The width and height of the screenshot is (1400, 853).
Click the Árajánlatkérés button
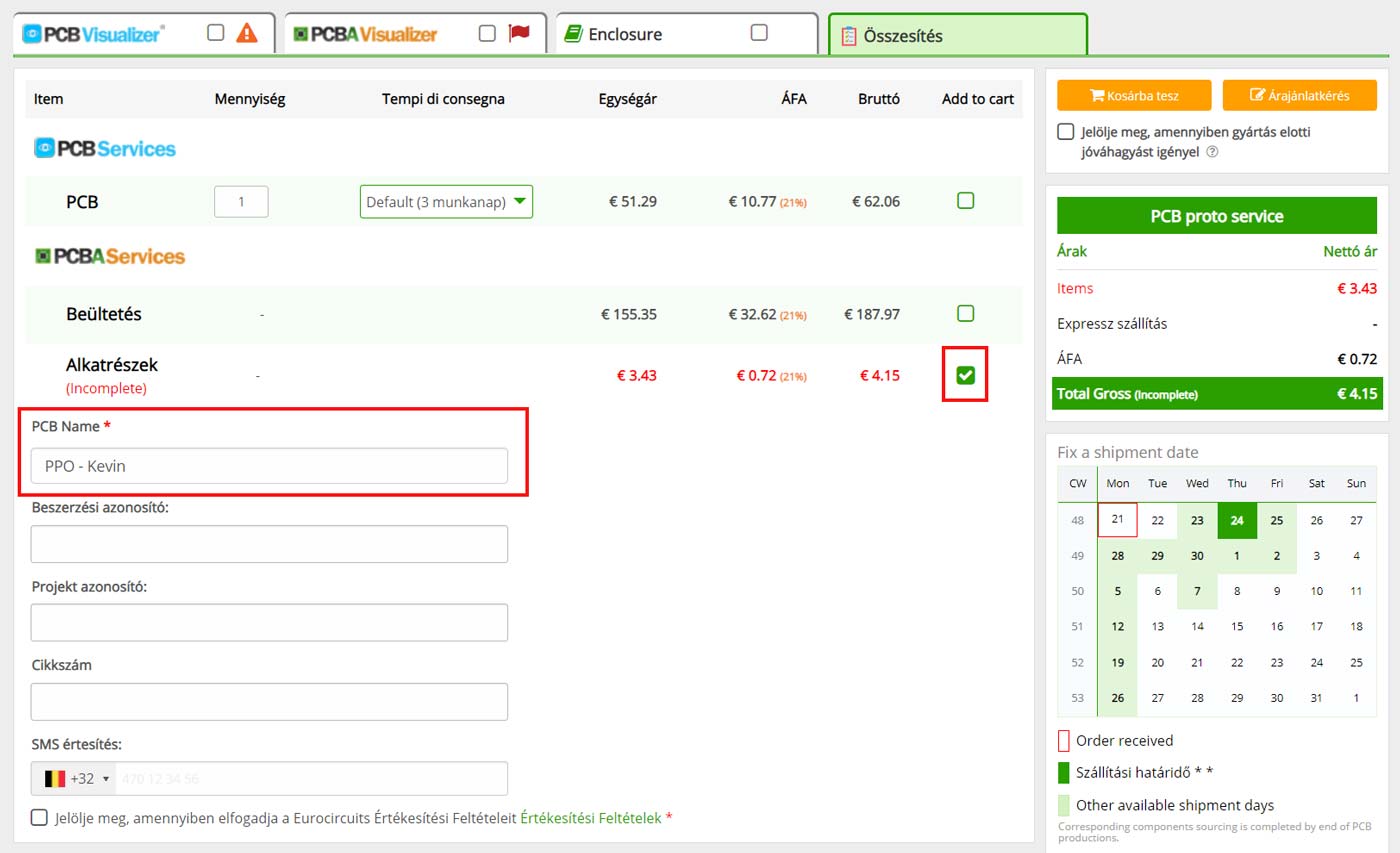click(1299, 96)
